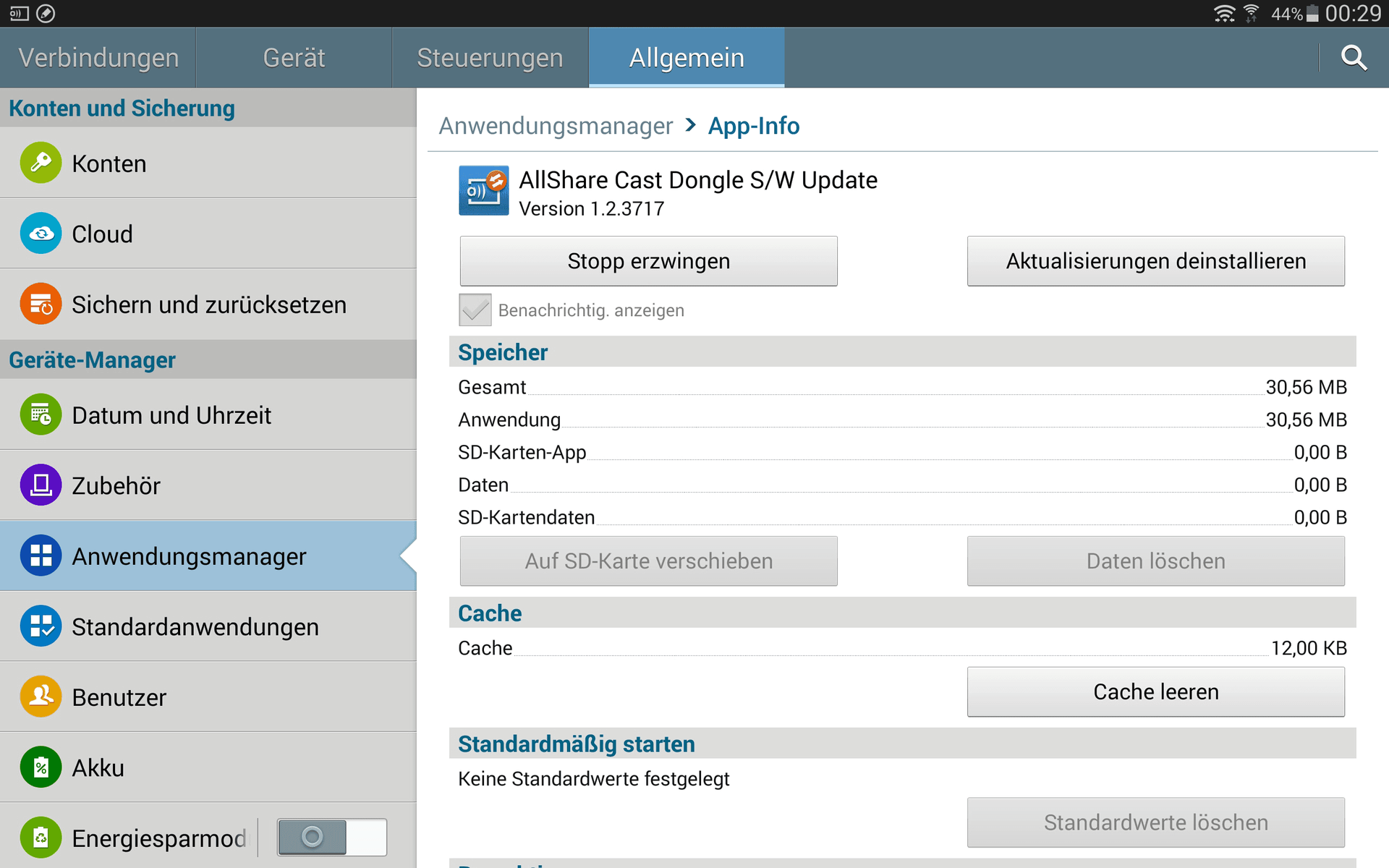
Task: Click the Cache leeren button
Action: (1156, 692)
